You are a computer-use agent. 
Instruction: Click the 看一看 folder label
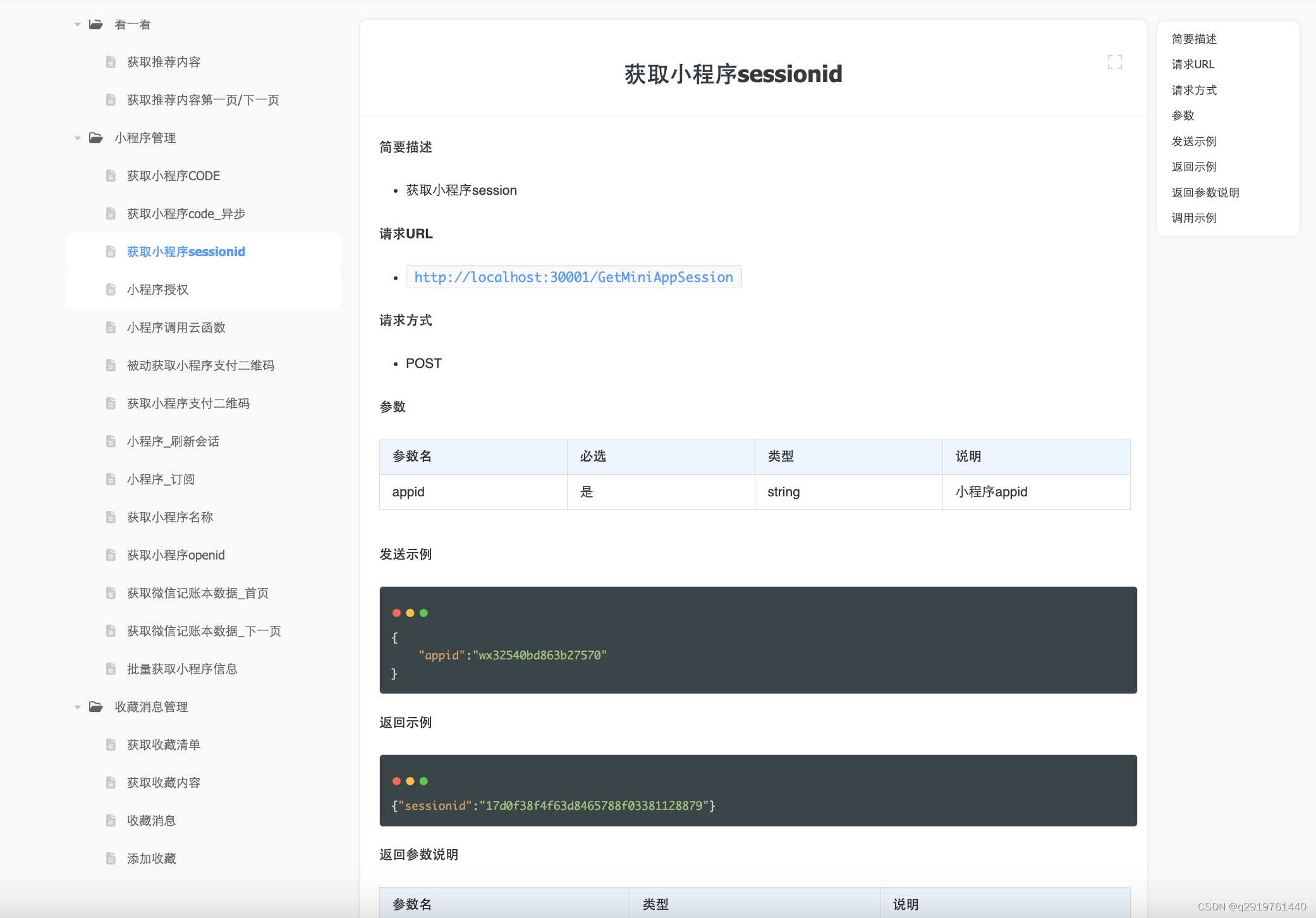[x=133, y=25]
